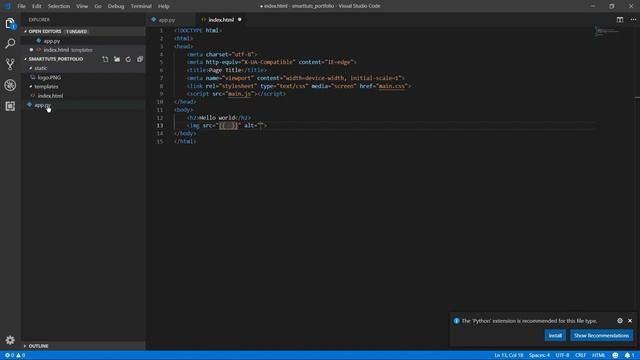The image size is (640, 360).
Task: Open the Selection menu
Action: 59,6
